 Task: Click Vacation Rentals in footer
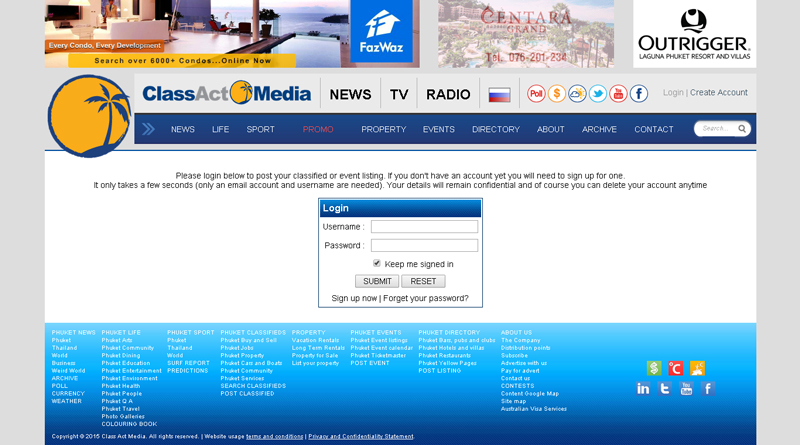pos(315,340)
